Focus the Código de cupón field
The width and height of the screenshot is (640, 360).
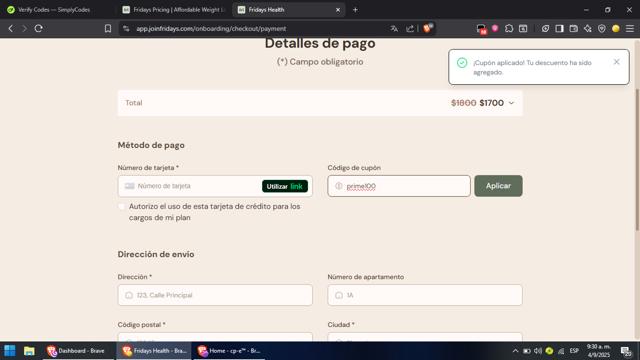[x=399, y=186]
